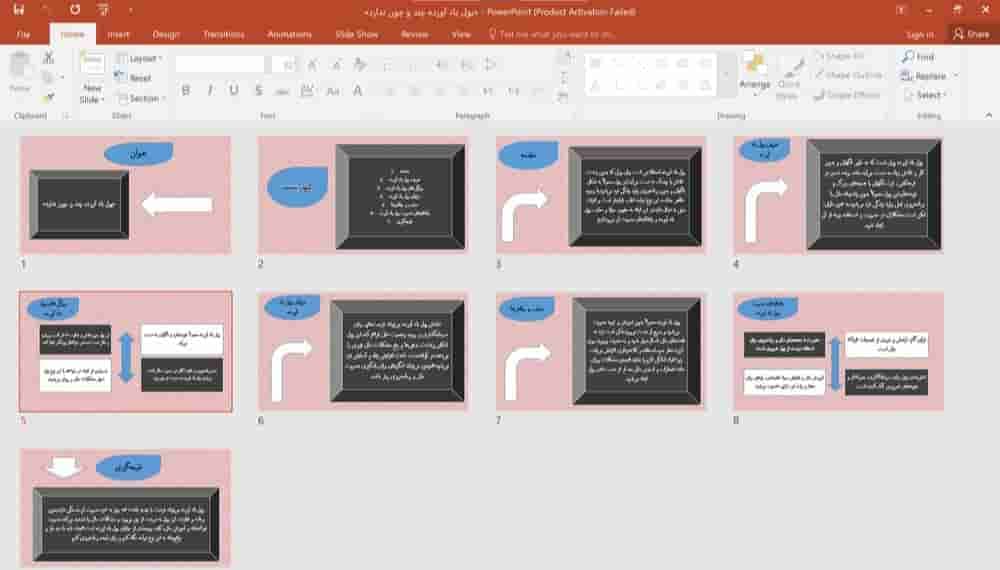Select slide 9 thumbnail

(126, 507)
